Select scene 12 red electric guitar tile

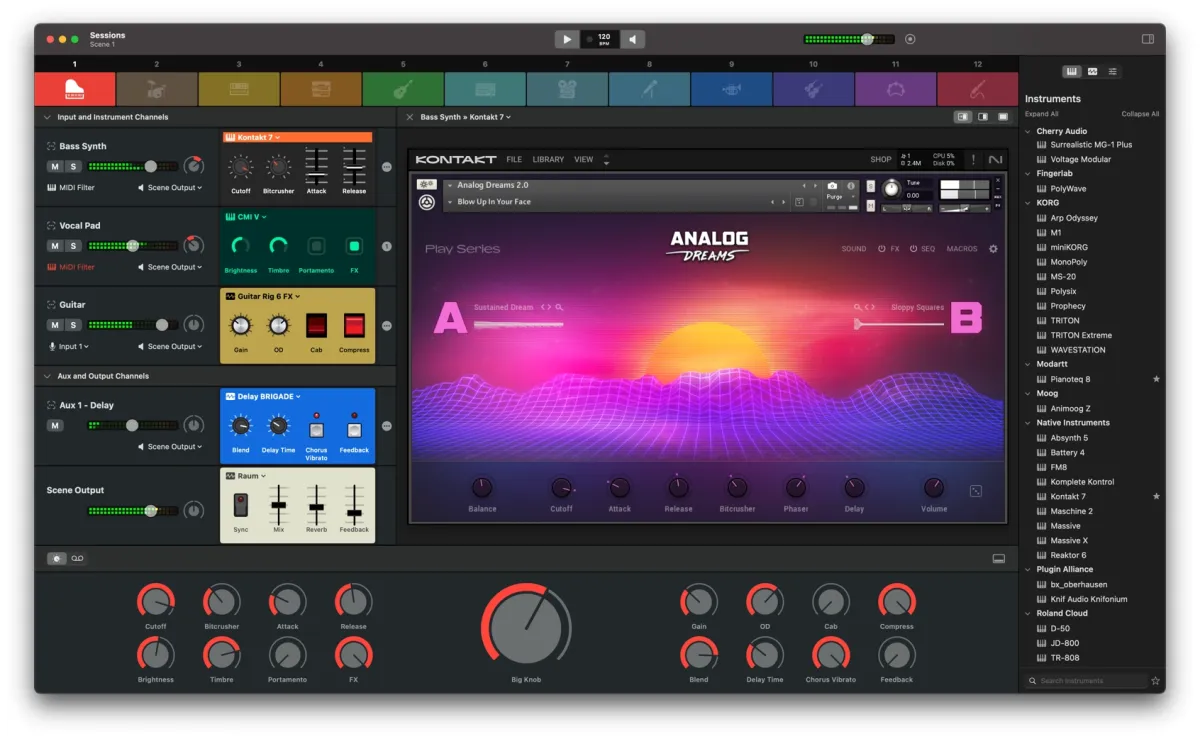tap(977, 88)
